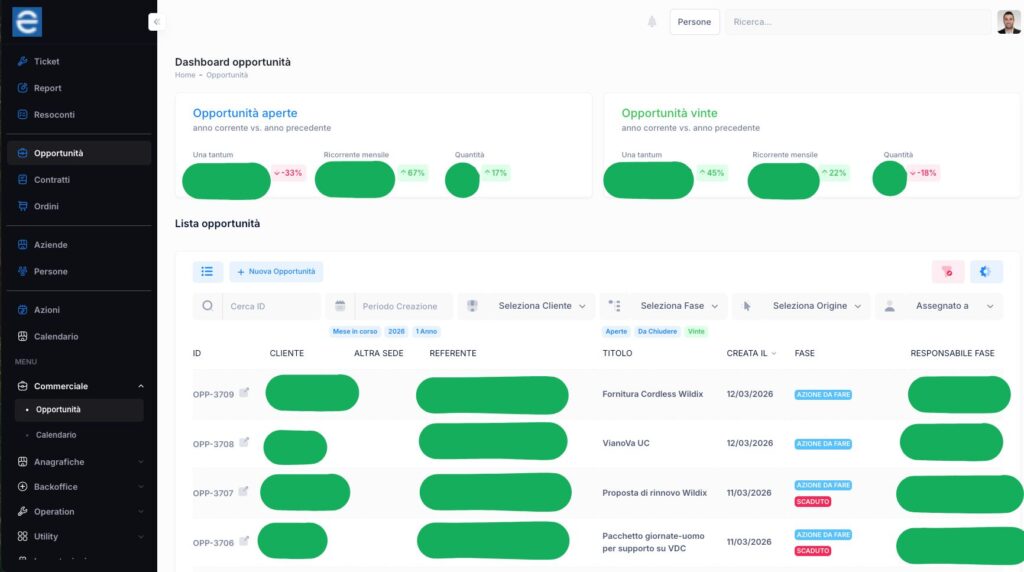Viewport: 1024px width, 572px height.
Task: Open Contratti in the sidebar
Action: click(x=52, y=180)
